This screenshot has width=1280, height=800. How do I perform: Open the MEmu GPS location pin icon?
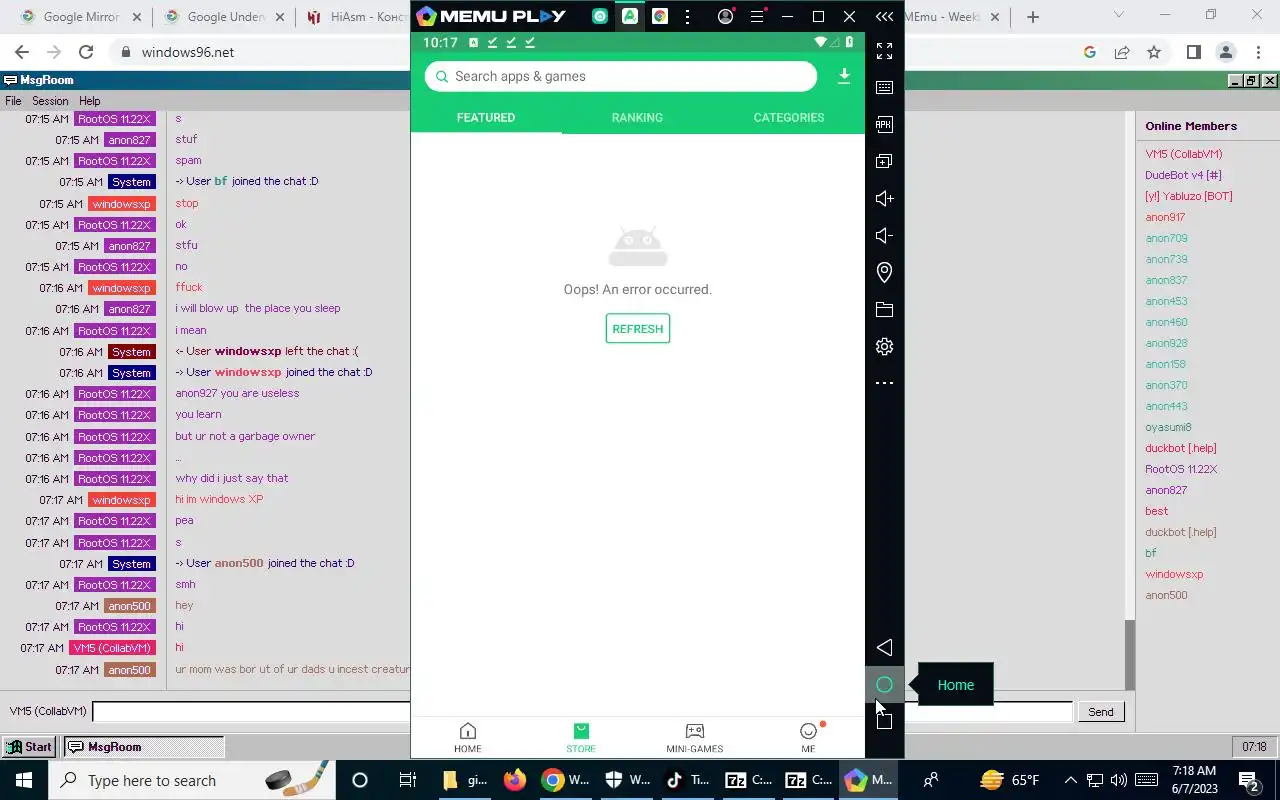[x=884, y=272]
